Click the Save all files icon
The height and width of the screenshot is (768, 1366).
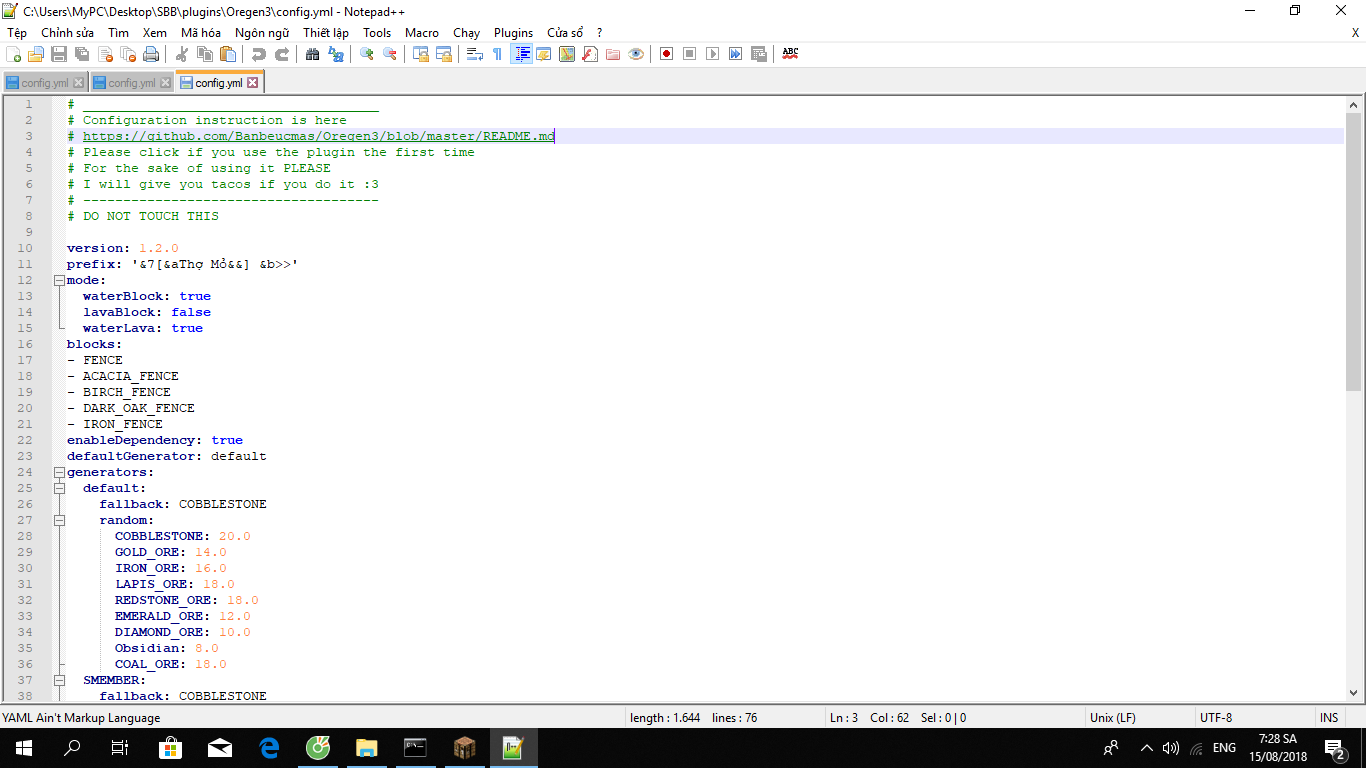pyautogui.click(x=81, y=54)
